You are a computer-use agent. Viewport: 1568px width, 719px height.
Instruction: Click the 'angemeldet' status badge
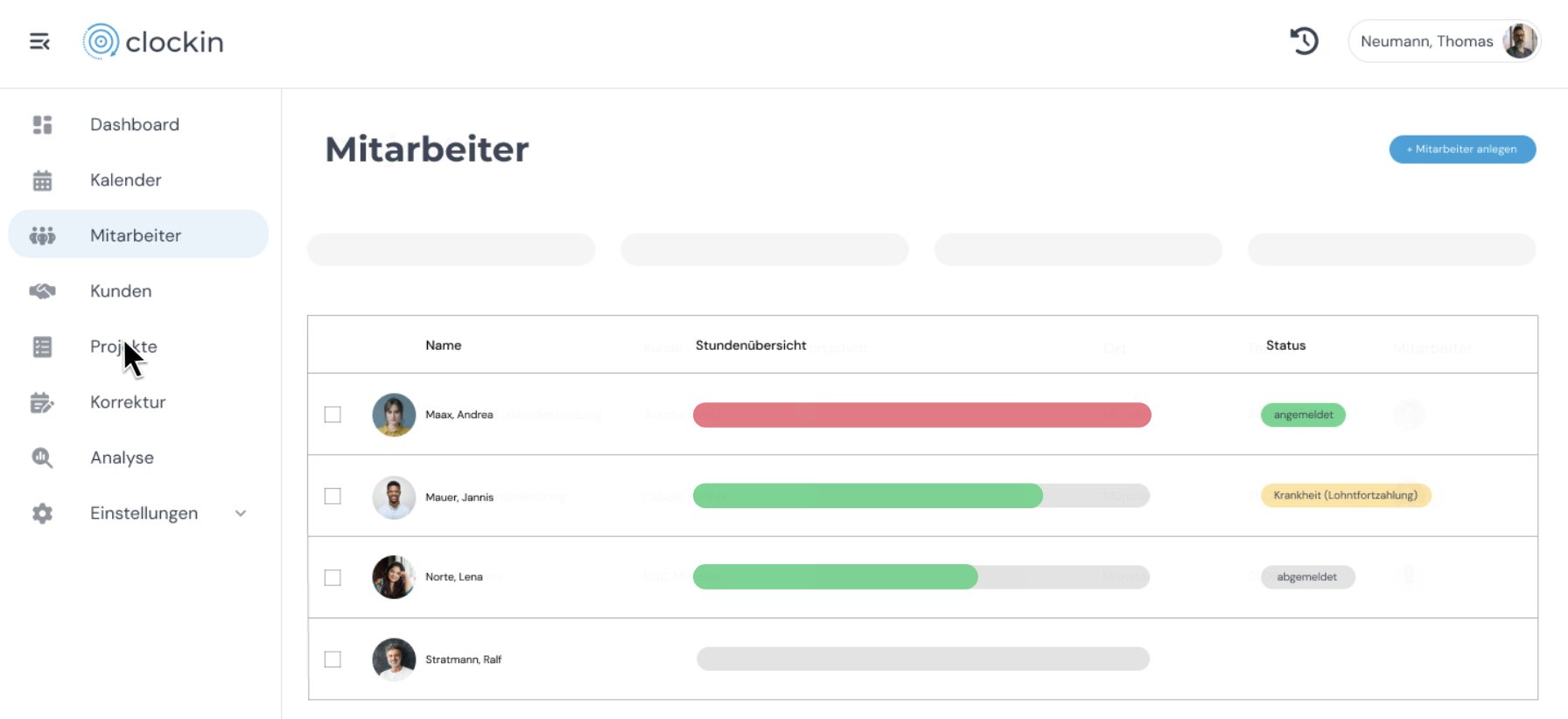click(x=1303, y=415)
